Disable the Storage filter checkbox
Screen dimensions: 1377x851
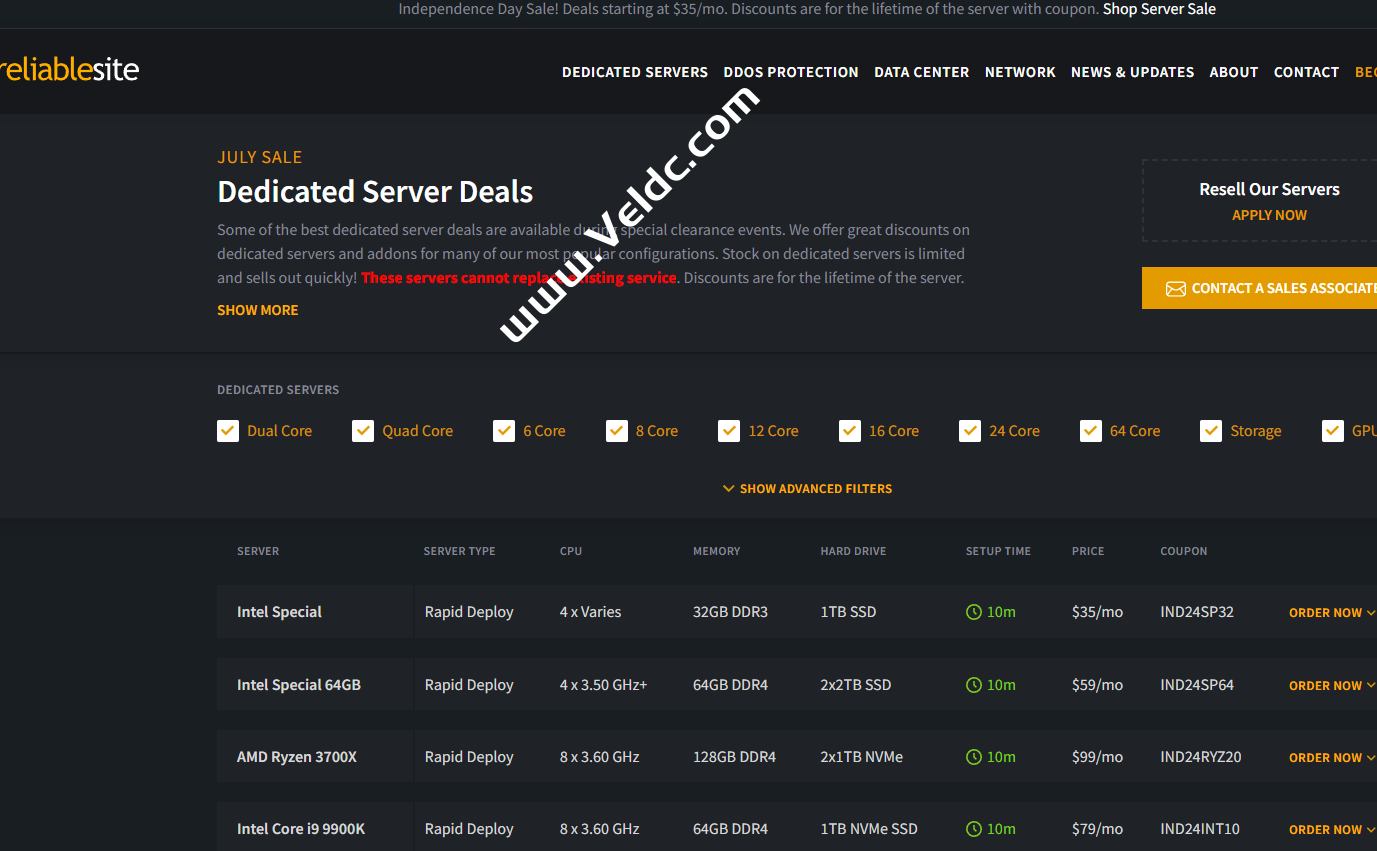pyautogui.click(x=1211, y=431)
